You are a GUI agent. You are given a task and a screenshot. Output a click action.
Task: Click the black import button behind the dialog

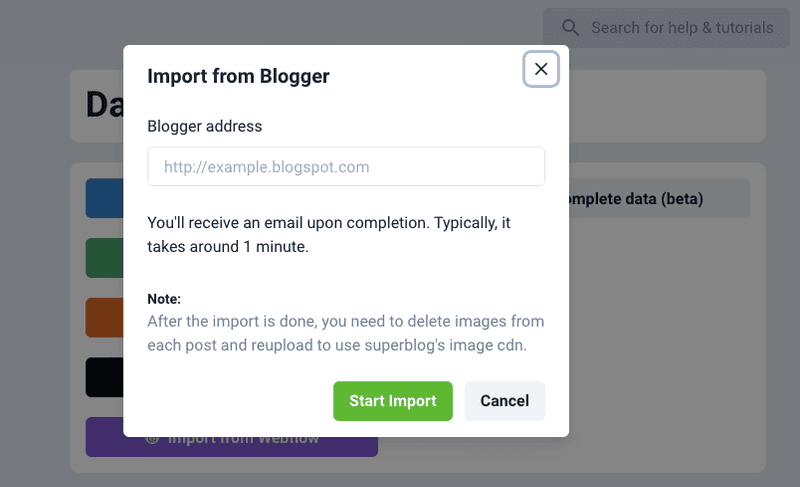coord(104,378)
